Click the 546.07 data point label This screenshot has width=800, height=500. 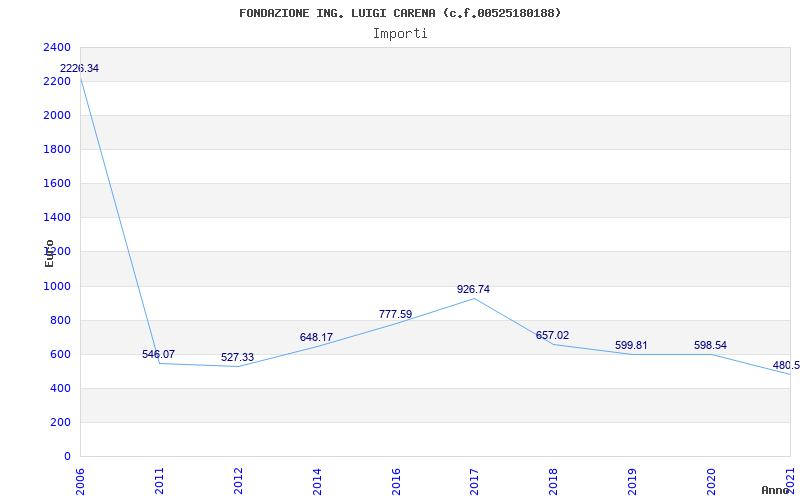pyautogui.click(x=158, y=354)
